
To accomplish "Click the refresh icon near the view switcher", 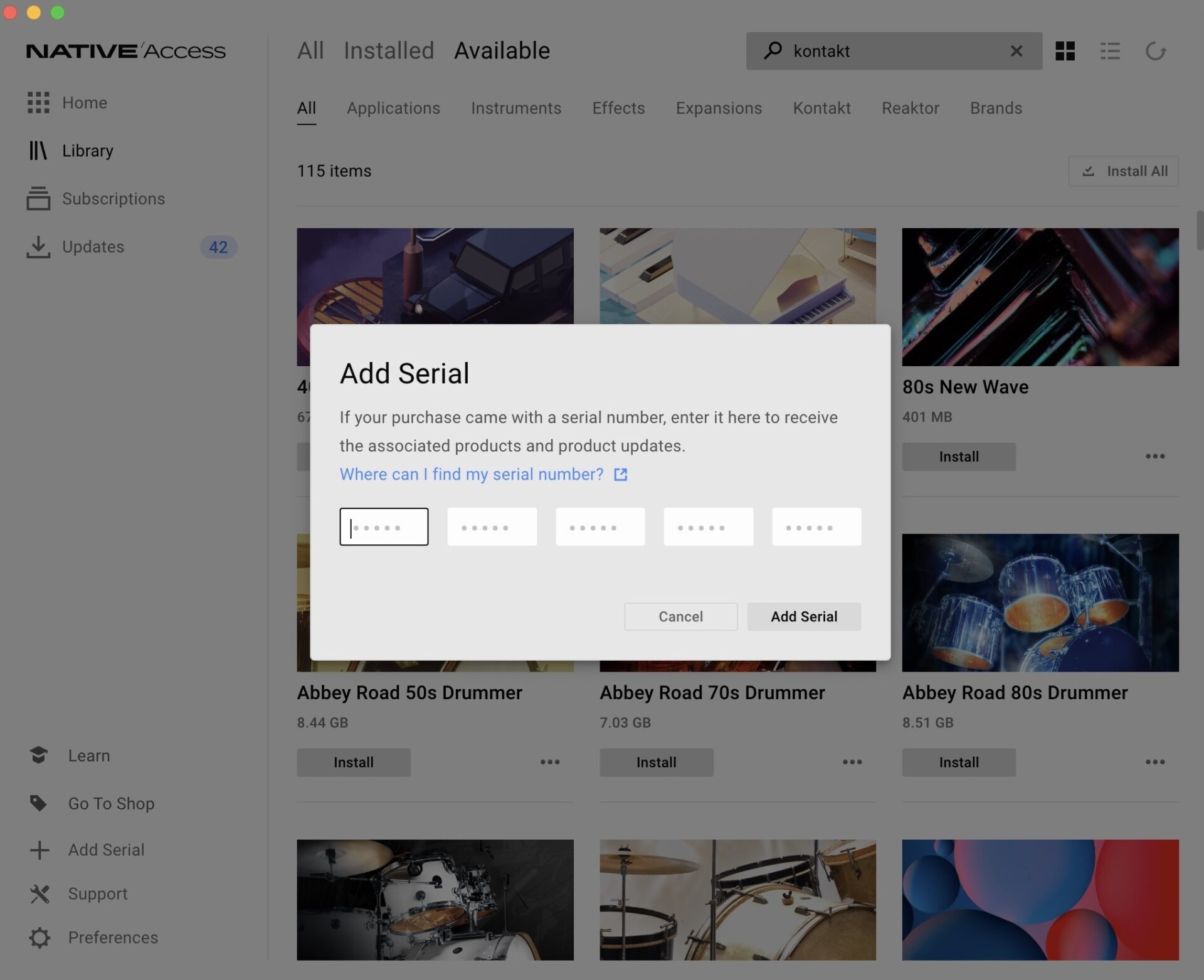I will coord(1156,51).
